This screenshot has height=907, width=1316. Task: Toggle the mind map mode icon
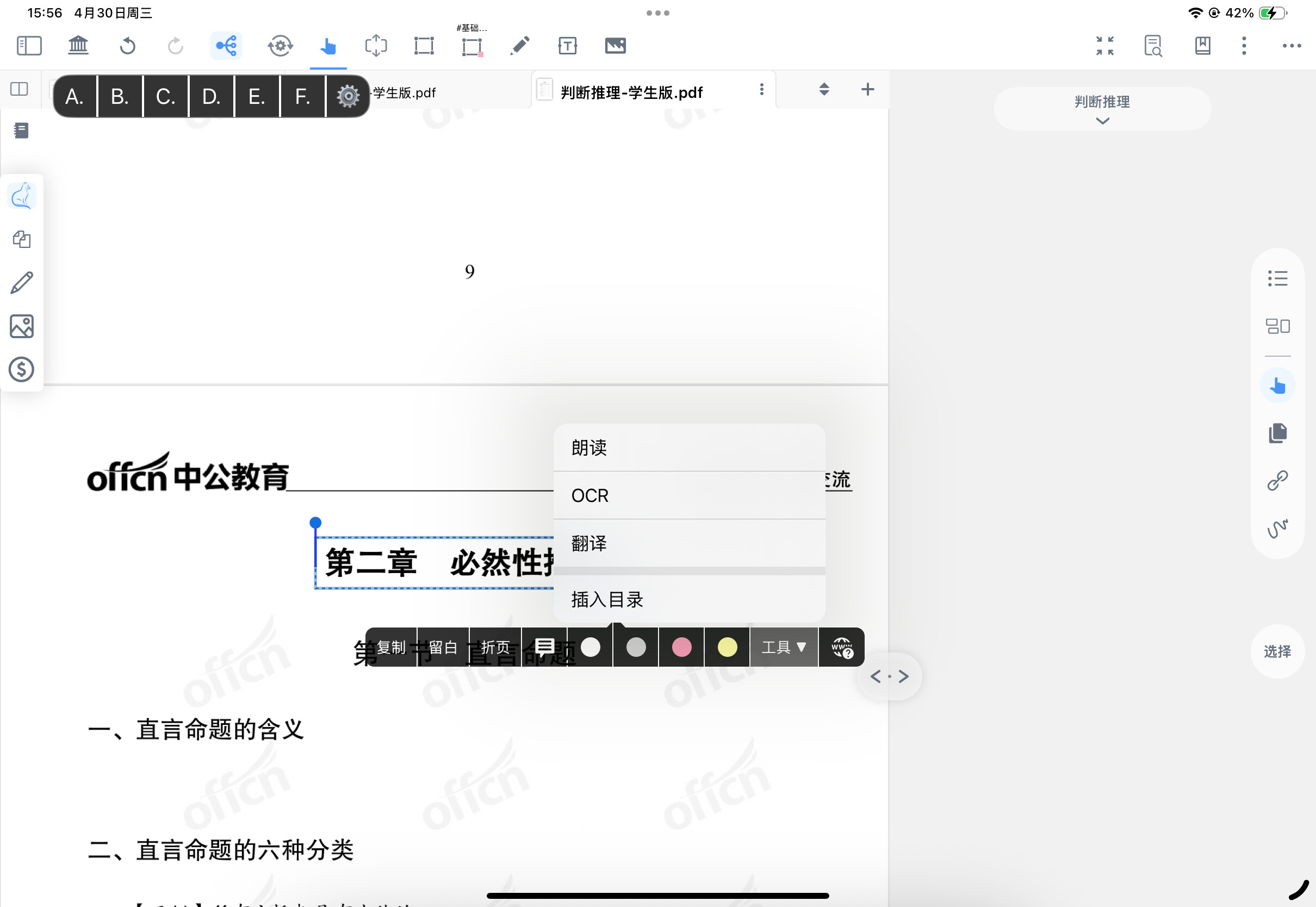tap(226, 46)
